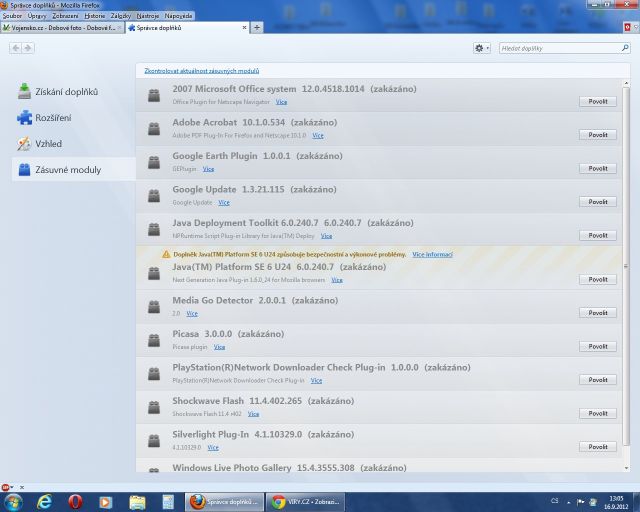640x512 pixels.
Task: Enable Java Deployment Toolkit plugin
Action: coord(598,235)
